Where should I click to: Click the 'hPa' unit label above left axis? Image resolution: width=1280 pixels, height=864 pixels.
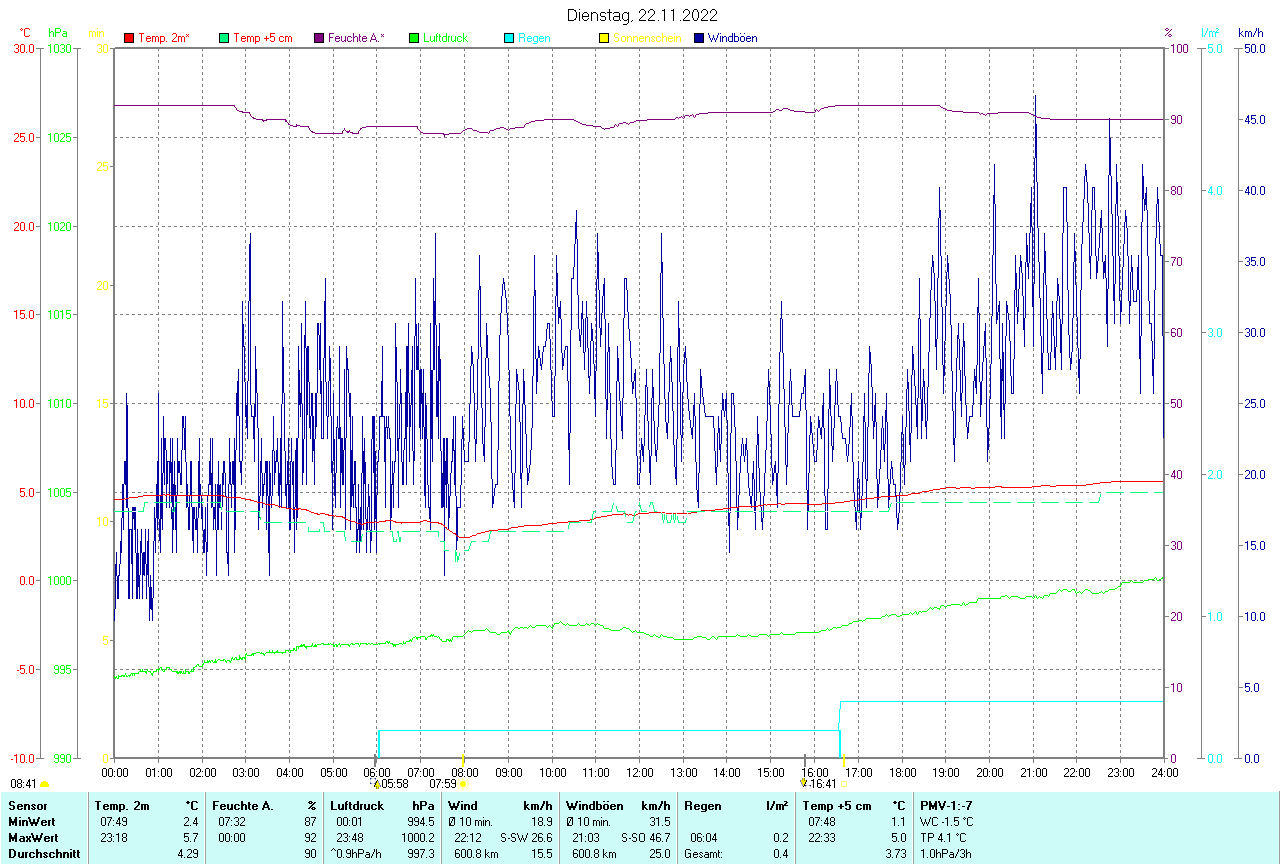(x=57, y=33)
